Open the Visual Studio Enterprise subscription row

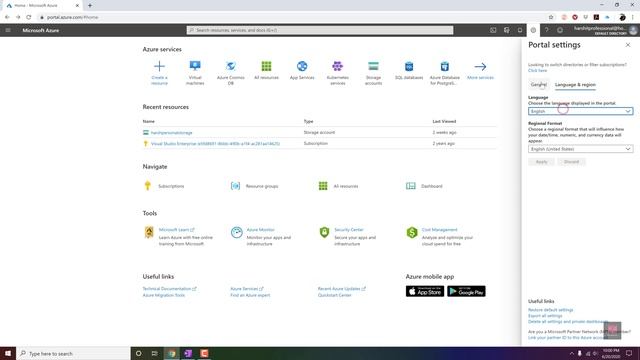(215, 144)
